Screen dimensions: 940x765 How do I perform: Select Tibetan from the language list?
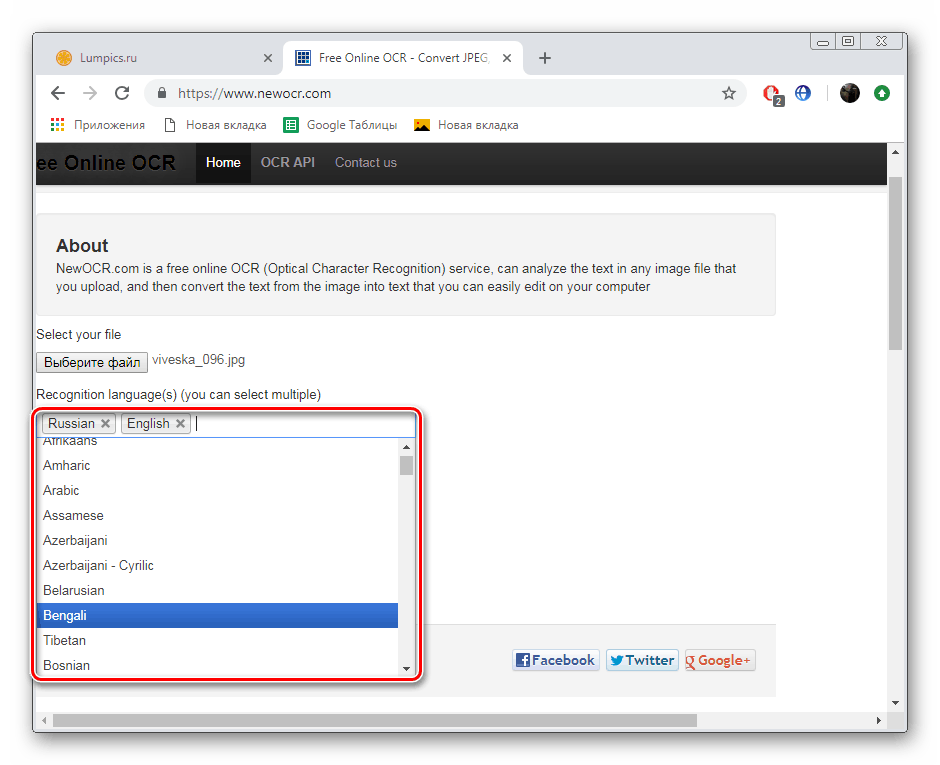coord(217,640)
